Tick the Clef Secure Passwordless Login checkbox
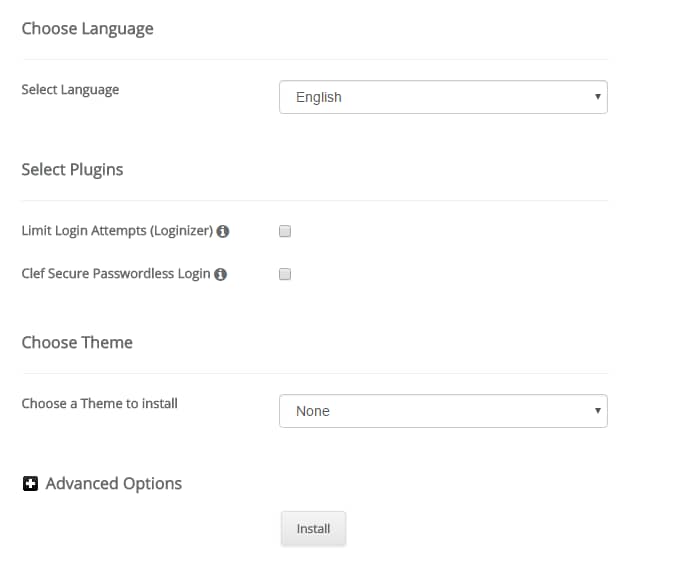686x564 pixels. tap(285, 274)
